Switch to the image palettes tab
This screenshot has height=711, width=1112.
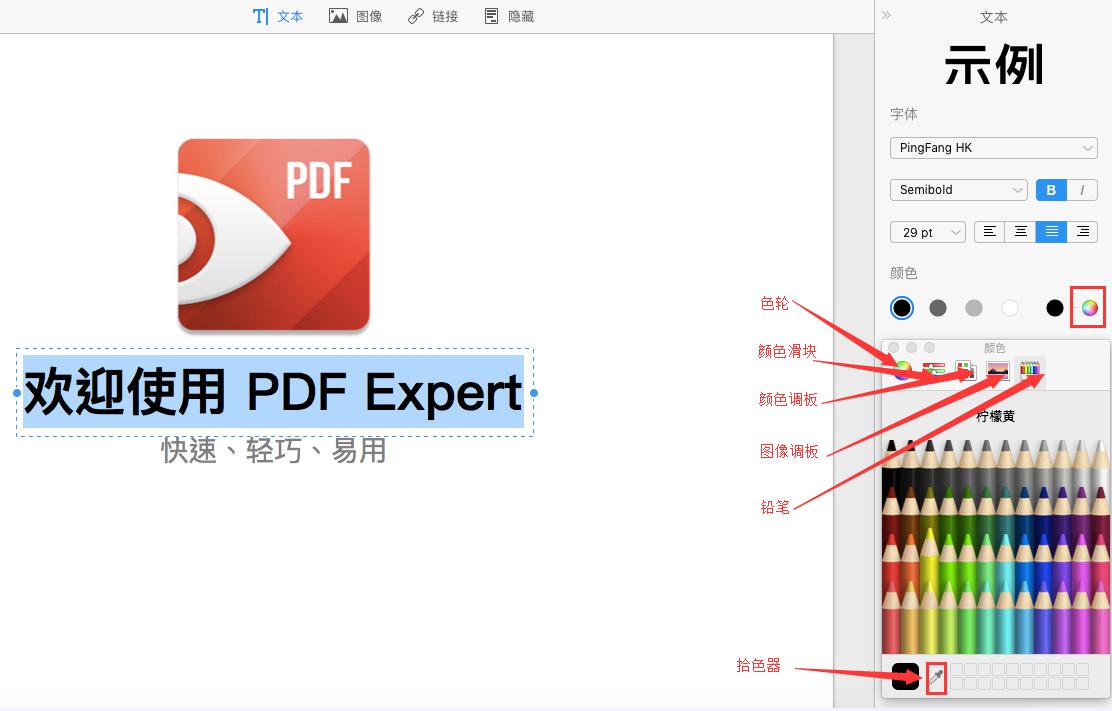[x=998, y=370]
